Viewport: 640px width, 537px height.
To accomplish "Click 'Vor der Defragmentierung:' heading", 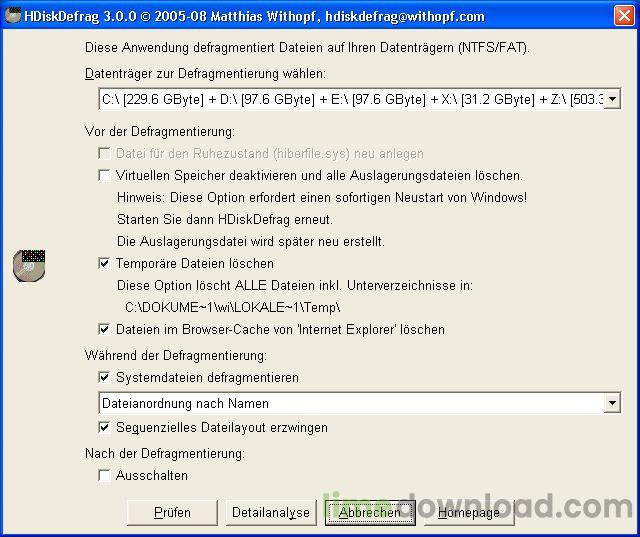I will tap(160, 132).
